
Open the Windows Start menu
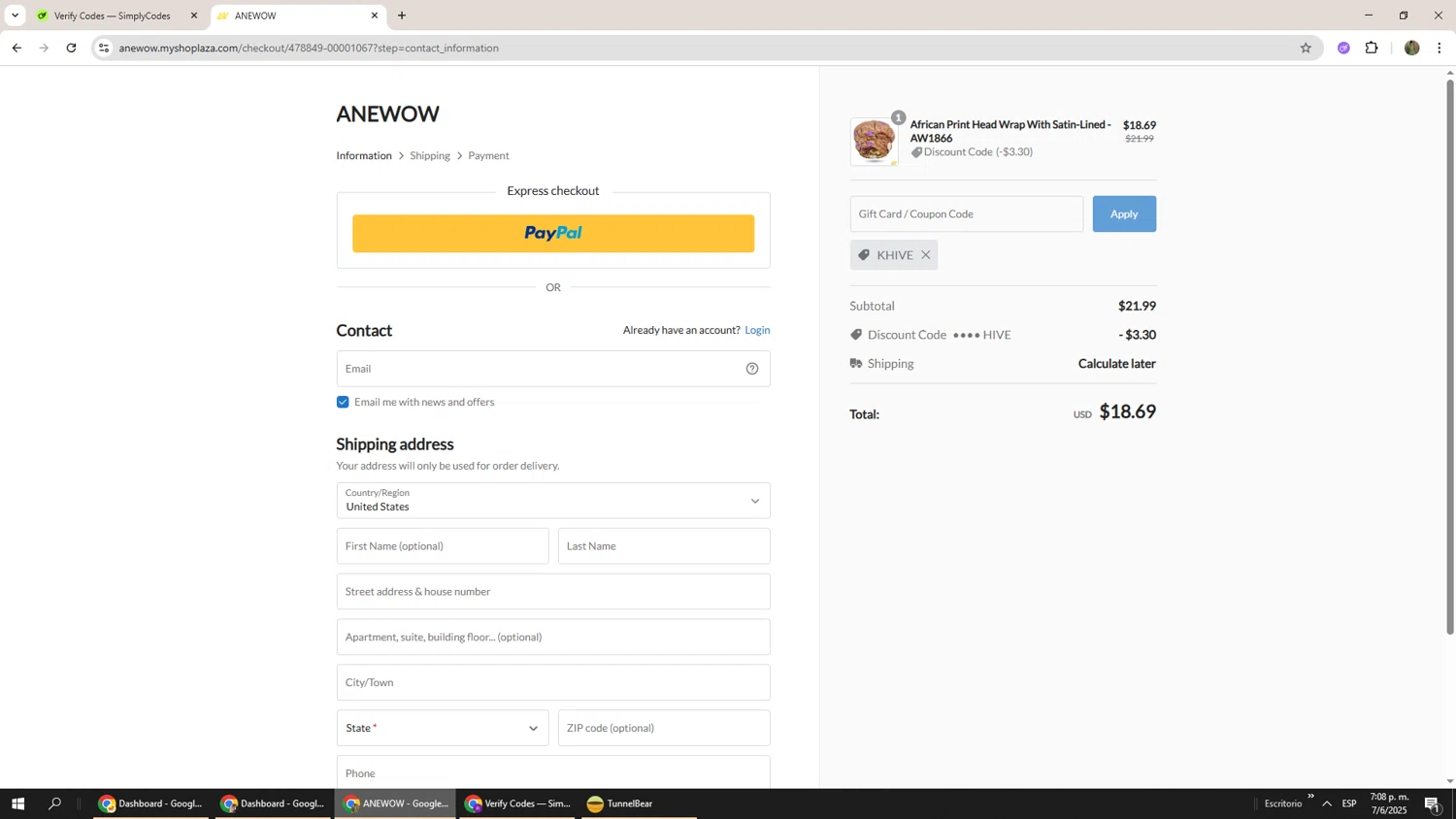pyautogui.click(x=17, y=803)
